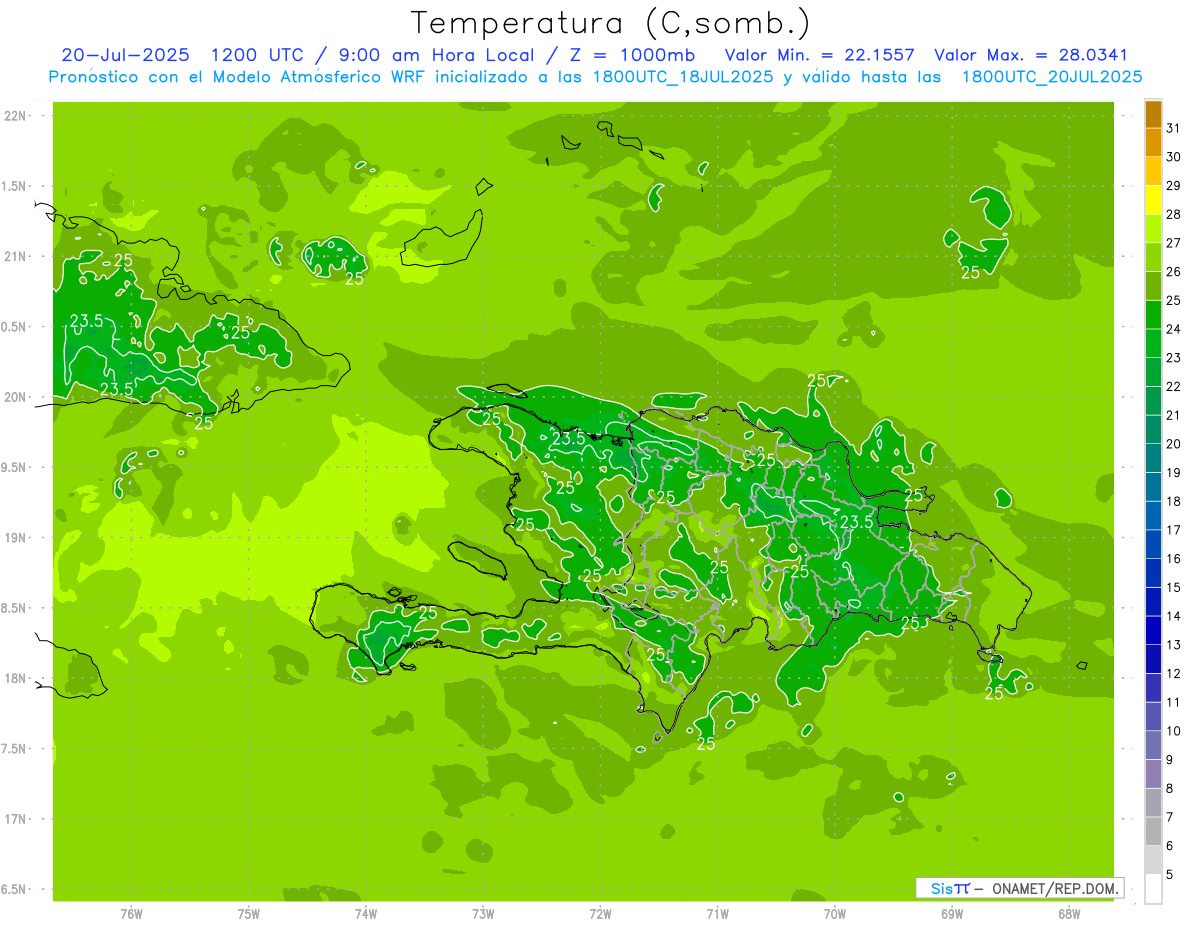The height and width of the screenshot is (927, 1200).
Task: Click the "74W" longitude axis label
Action: coord(365,914)
